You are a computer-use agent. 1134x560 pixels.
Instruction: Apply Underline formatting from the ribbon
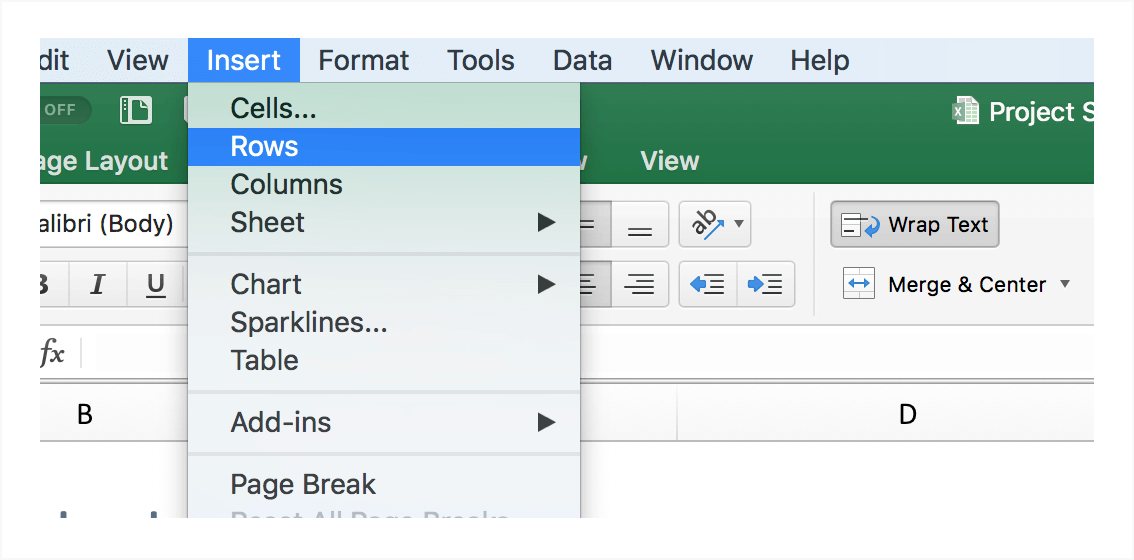156,286
